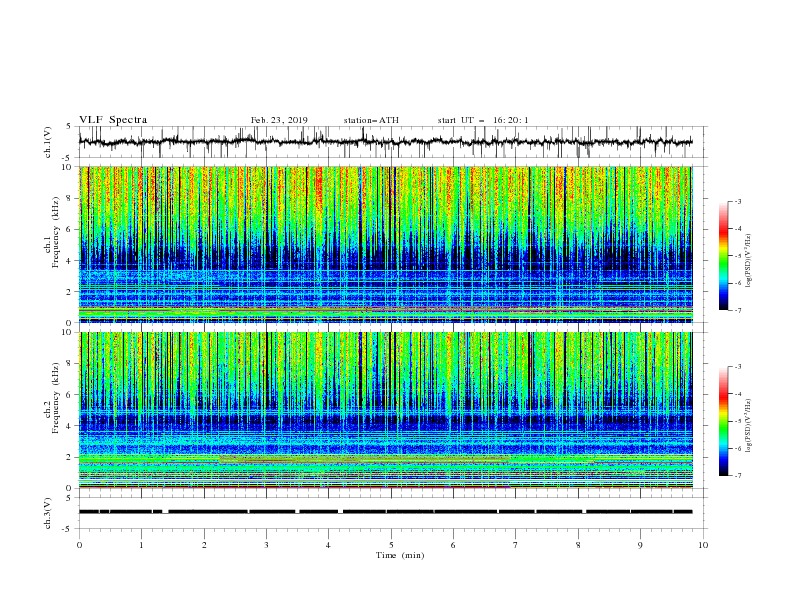Click the 'ch.1(V)' waveform axis label
This screenshot has width=792, height=612.
[48, 142]
